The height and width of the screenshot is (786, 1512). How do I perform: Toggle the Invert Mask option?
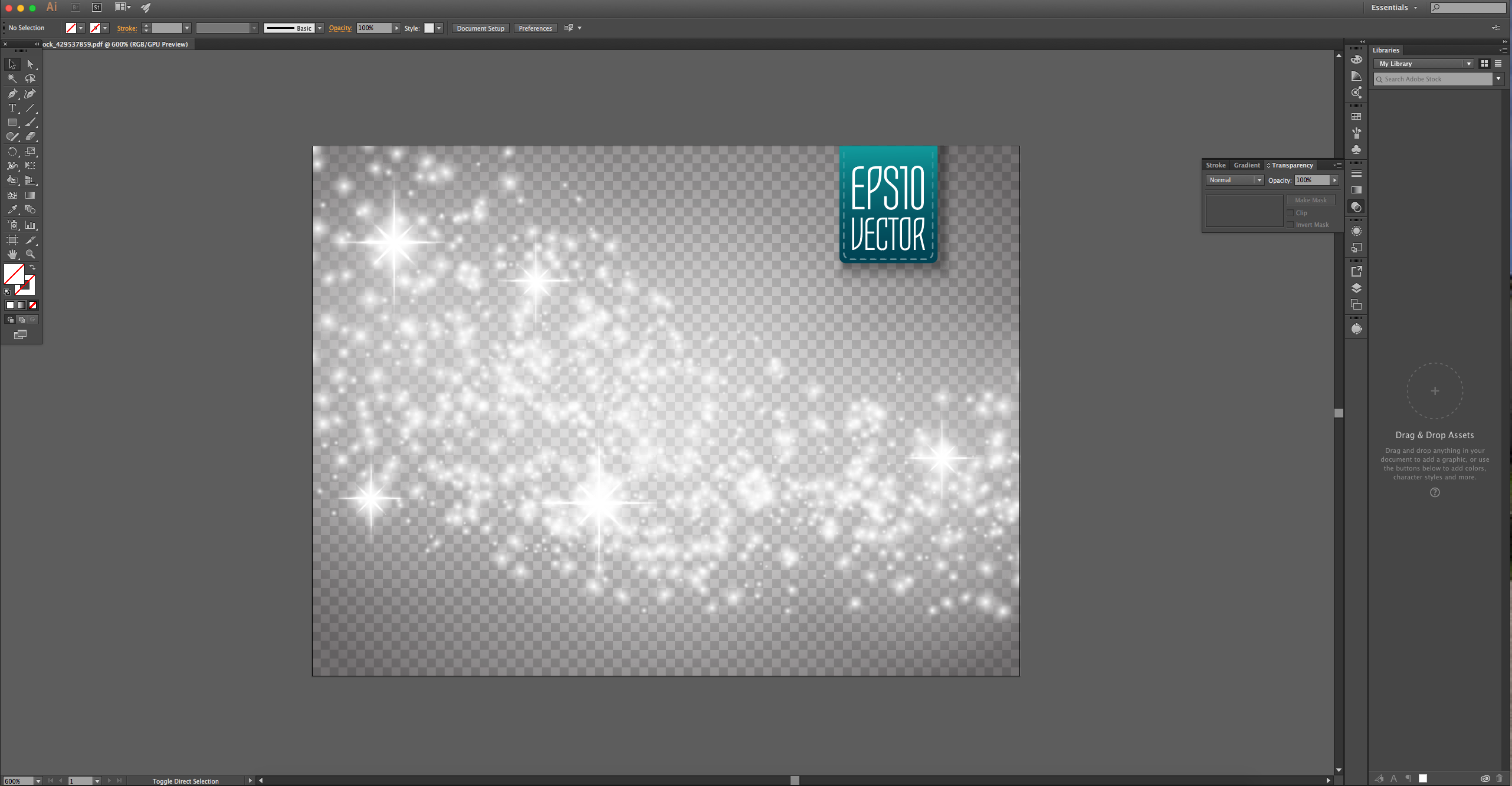1290,225
